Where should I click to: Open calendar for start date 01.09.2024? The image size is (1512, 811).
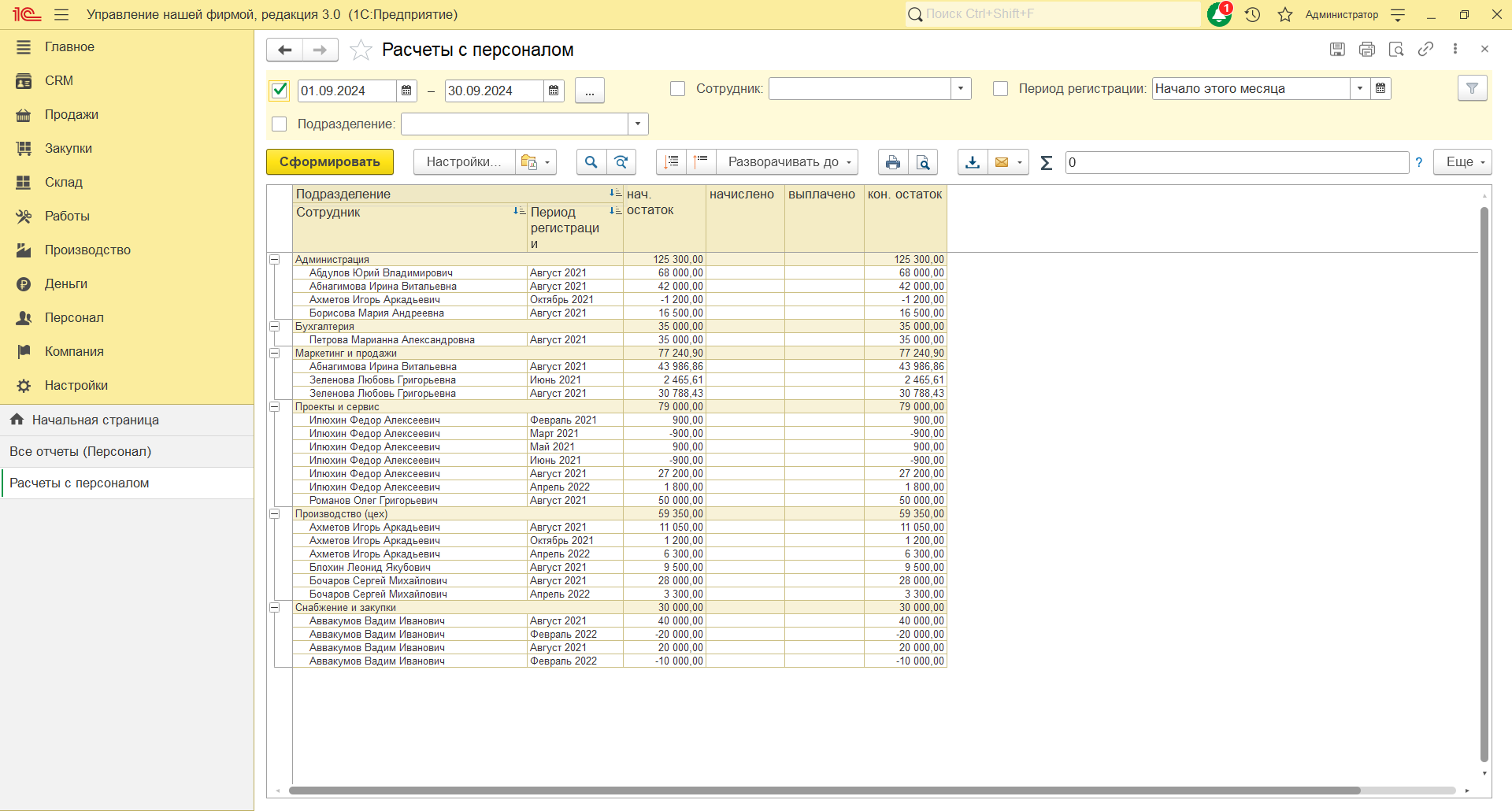[406, 91]
